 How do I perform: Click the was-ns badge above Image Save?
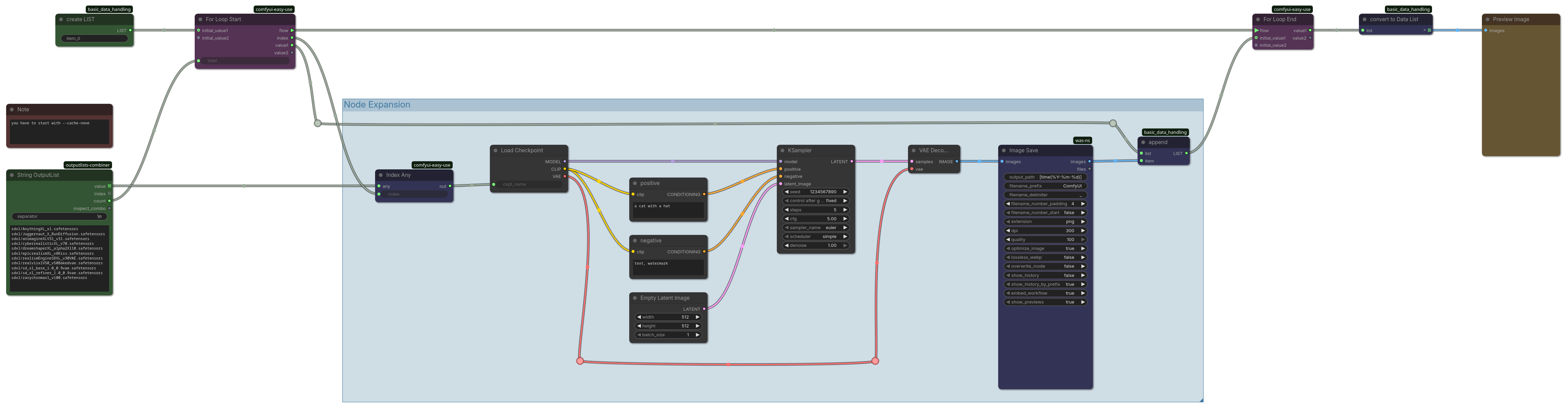(x=1082, y=140)
